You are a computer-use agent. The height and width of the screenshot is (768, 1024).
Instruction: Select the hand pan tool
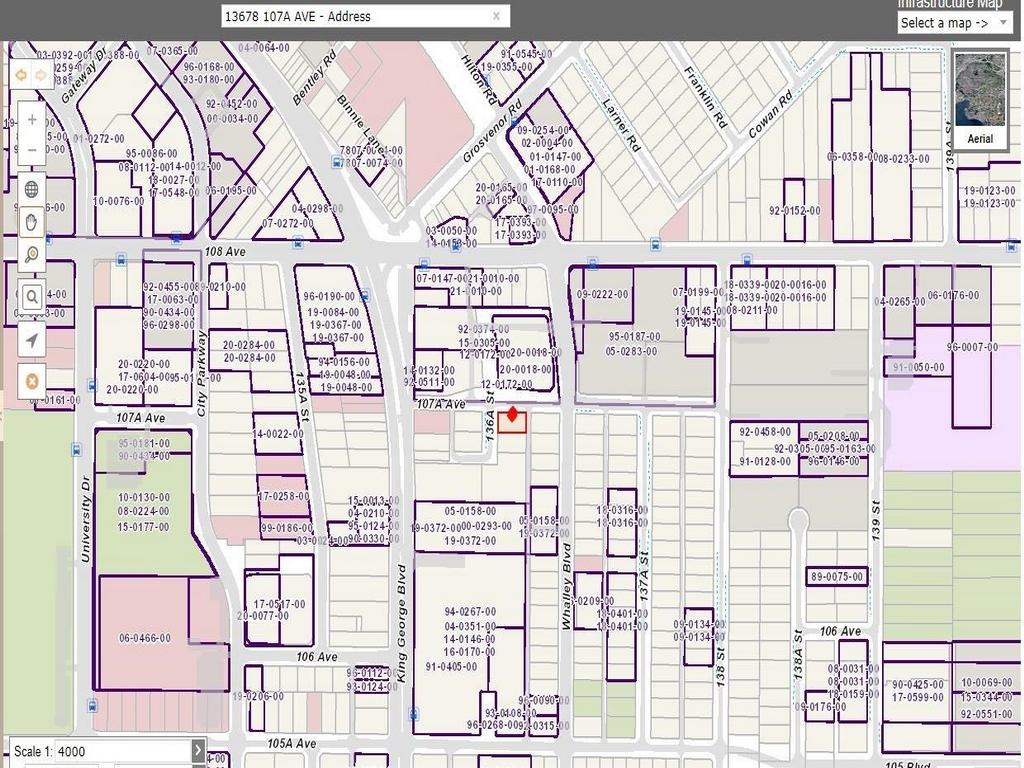point(32,222)
